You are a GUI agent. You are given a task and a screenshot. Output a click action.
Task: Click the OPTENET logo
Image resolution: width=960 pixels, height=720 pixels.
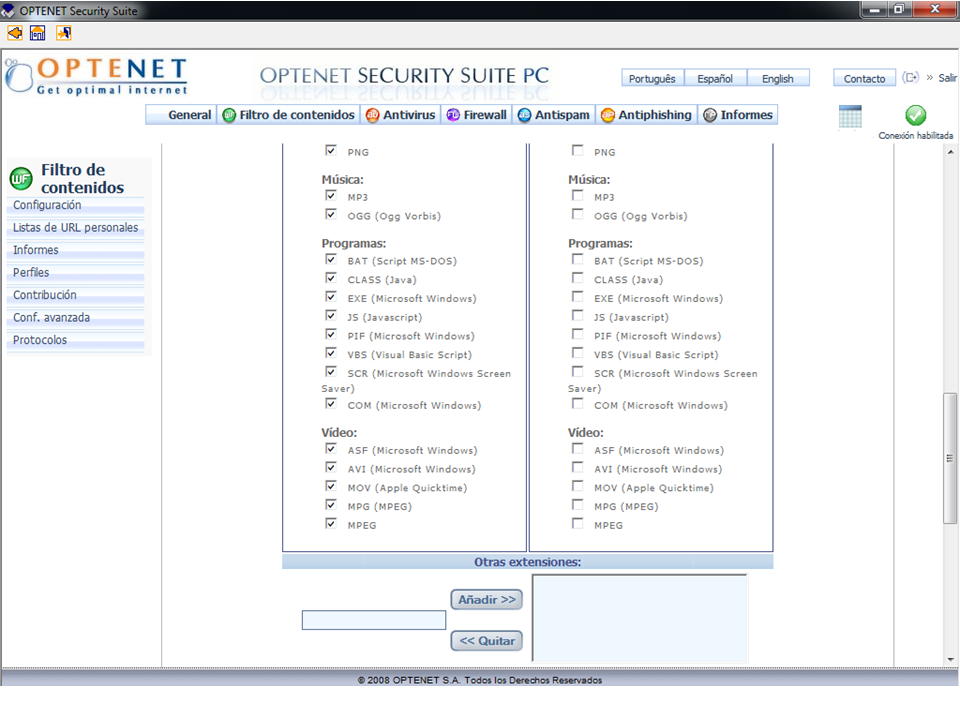coord(97,76)
